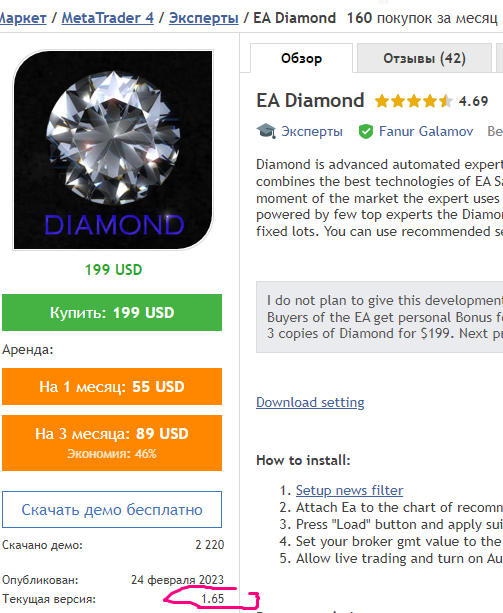Viewport: 503px width, 613px height.
Task: Go to MetaTrader 4 breadcrumb
Action: pyautogui.click(x=108, y=18)
